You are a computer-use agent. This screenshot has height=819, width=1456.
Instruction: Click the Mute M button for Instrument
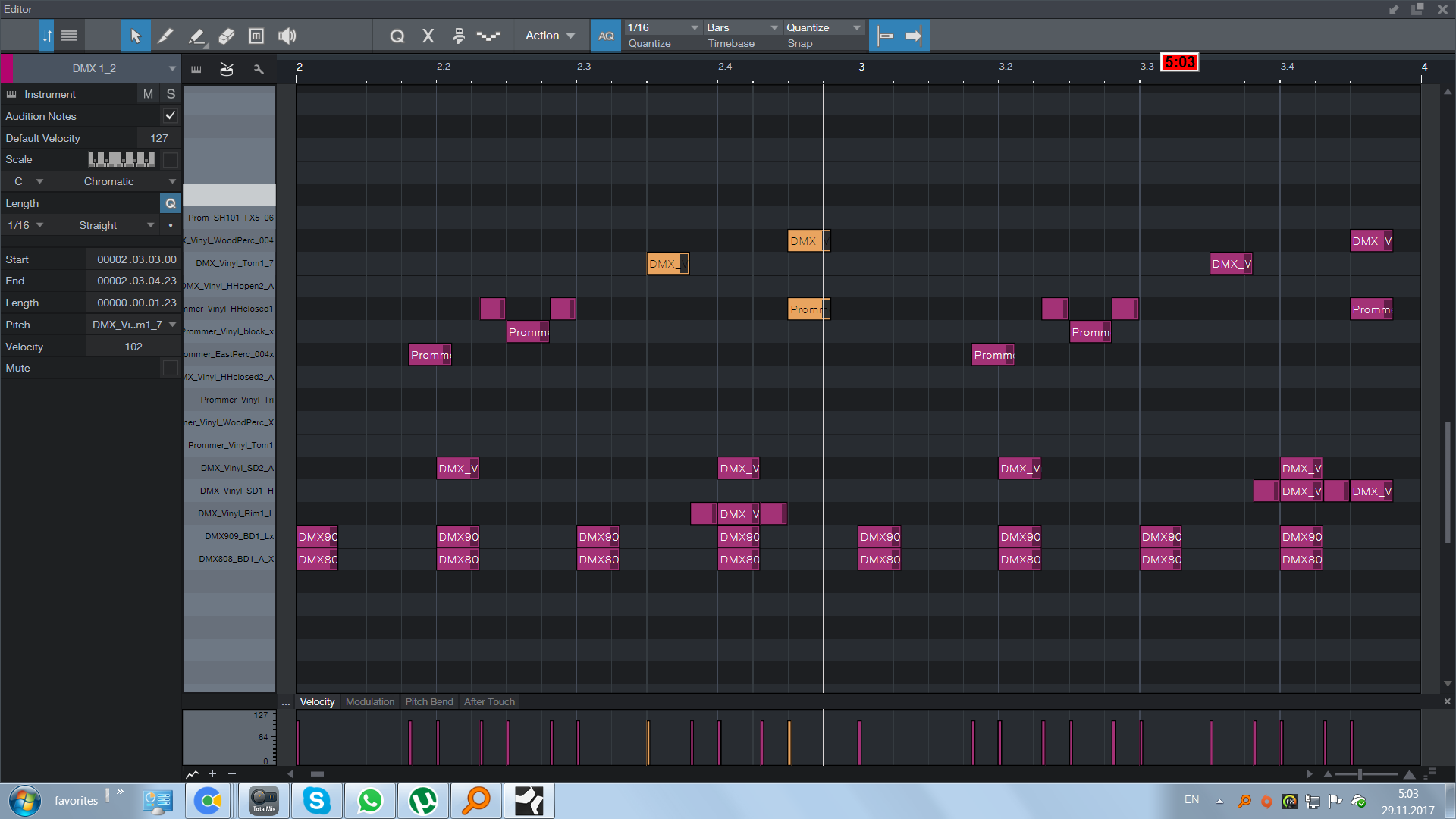[x=148, y=94]
